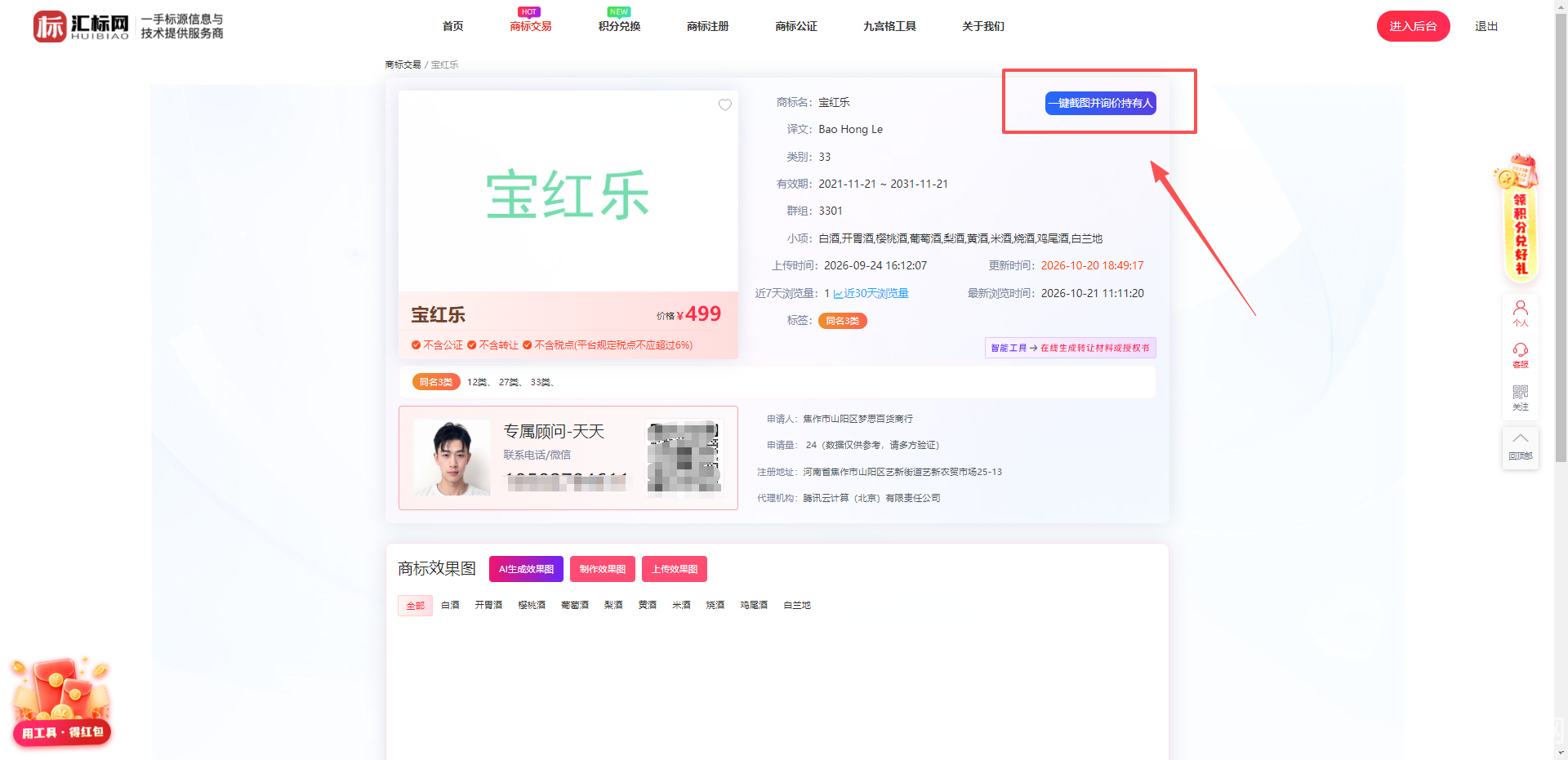
Task: Click 一键截图并询价持有人 button
Action: tap(1100, 103)
